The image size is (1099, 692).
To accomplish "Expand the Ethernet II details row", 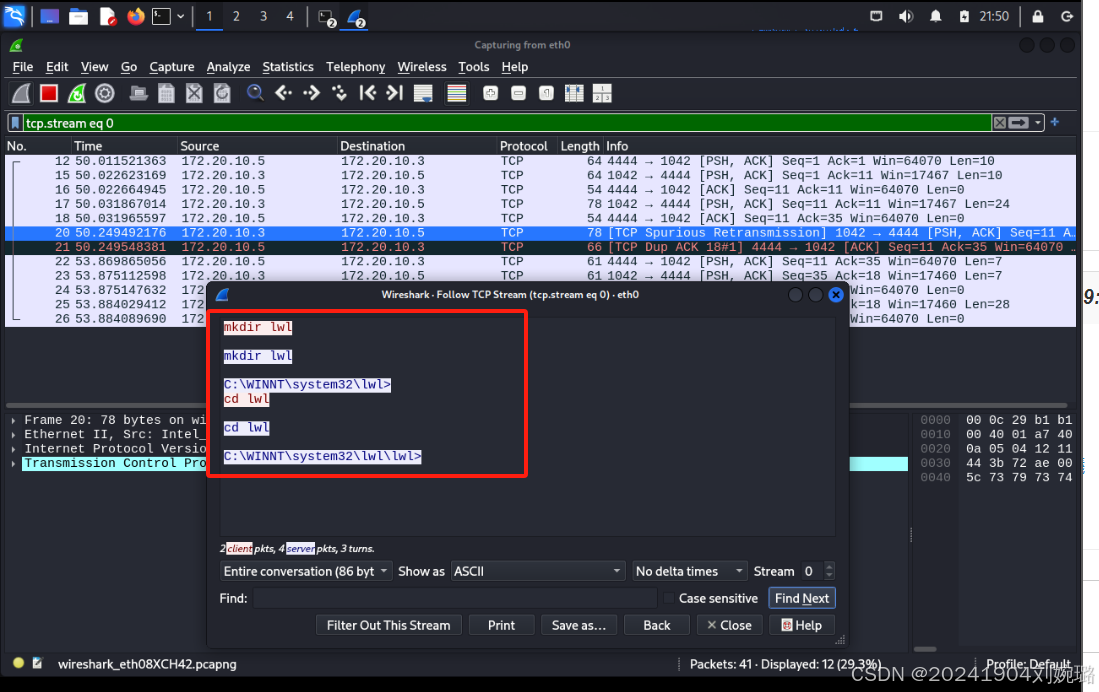I will [13, 434].
